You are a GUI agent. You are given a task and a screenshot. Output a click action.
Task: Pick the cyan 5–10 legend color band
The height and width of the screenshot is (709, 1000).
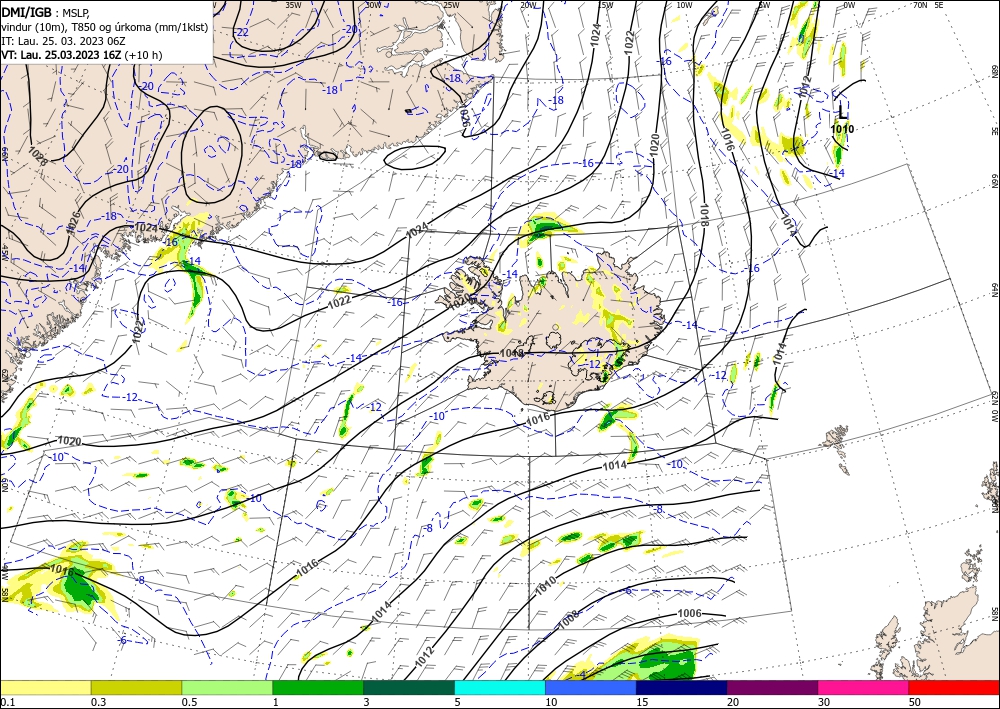pos(500,687)
